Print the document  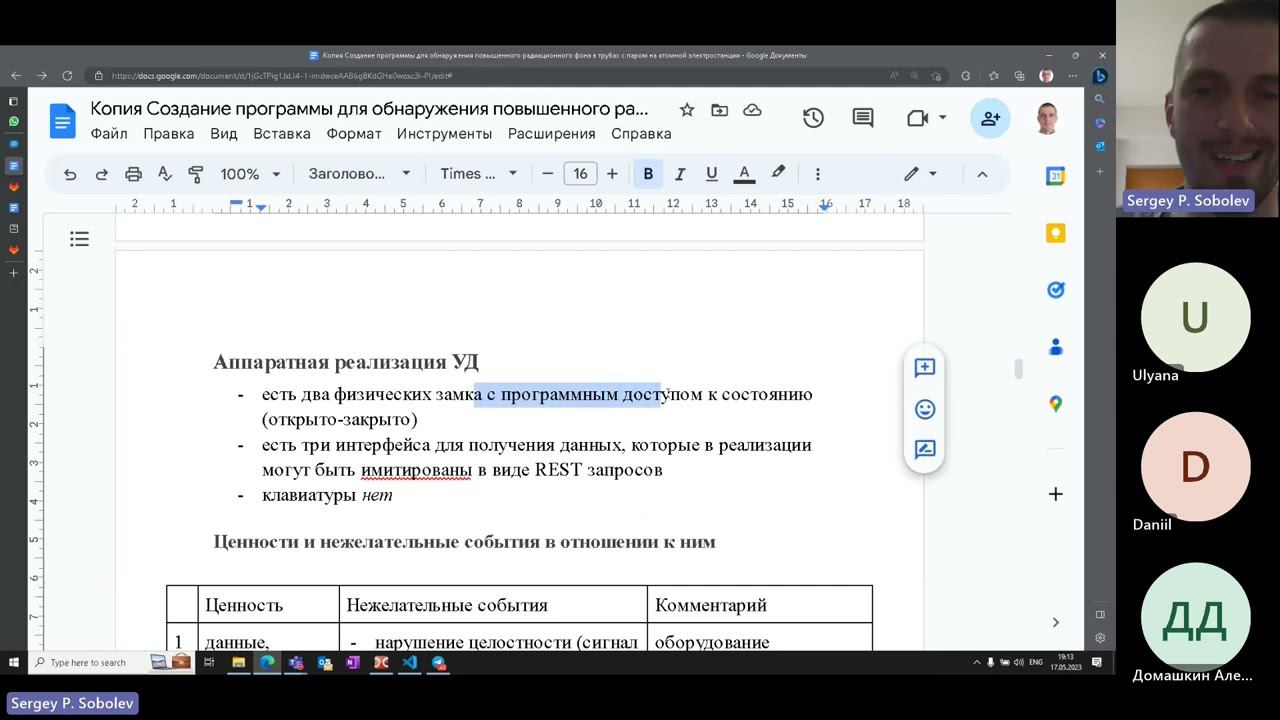[133, 174]
